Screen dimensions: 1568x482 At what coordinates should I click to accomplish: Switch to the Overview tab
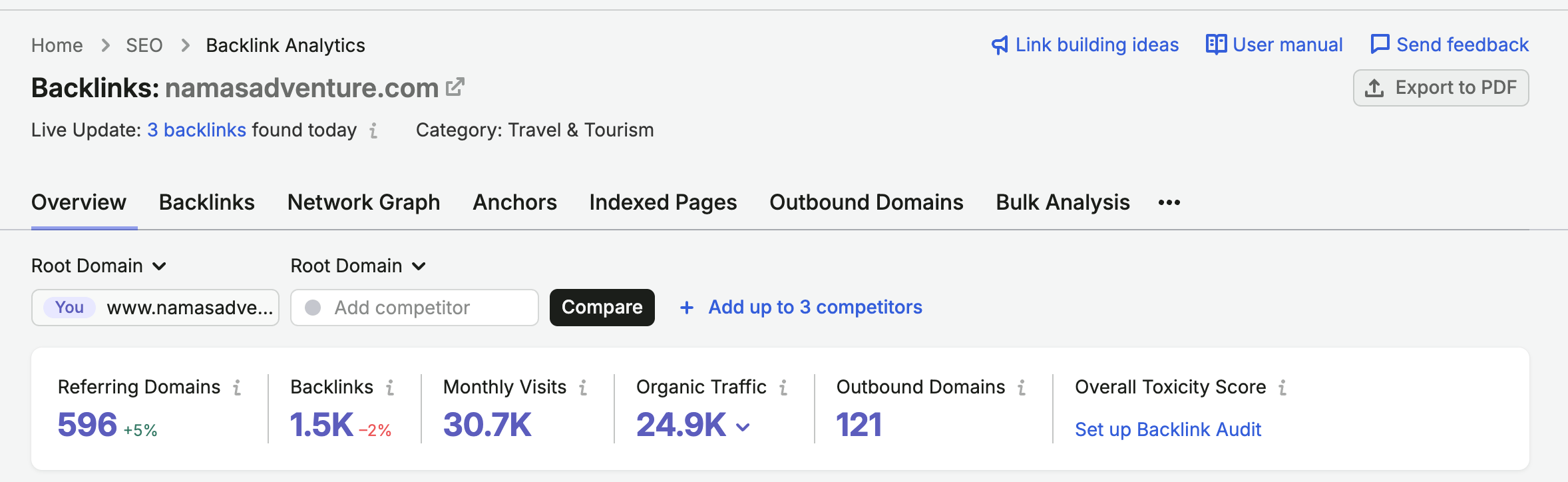79,202
